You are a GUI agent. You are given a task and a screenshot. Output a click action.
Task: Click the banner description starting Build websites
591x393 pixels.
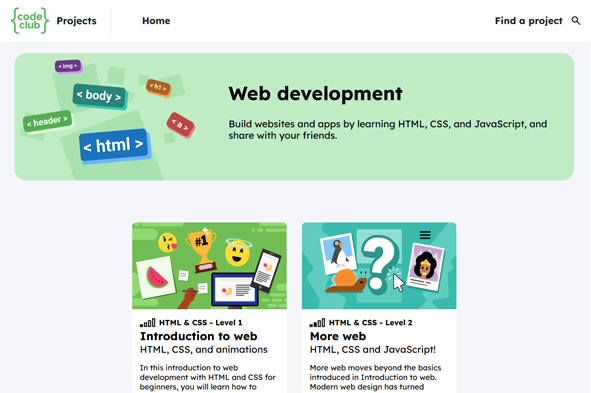[387, 130]
